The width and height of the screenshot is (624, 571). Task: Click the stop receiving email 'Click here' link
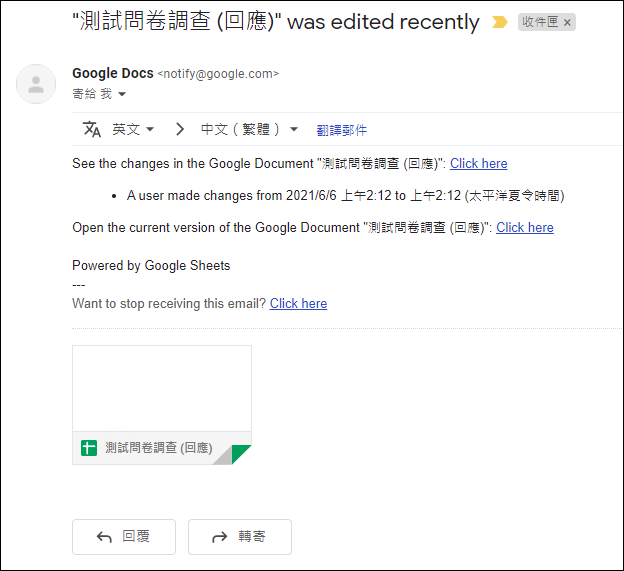(298, 304)
